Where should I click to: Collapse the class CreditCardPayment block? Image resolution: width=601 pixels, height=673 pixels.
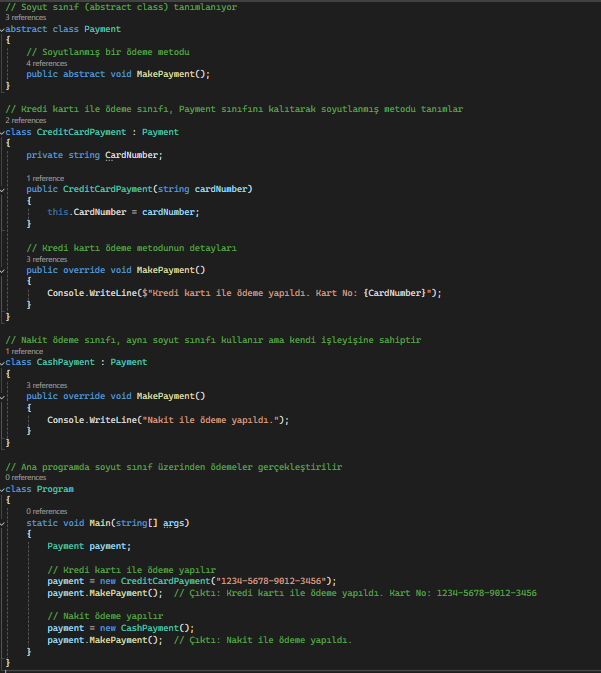click(x=3, y=132)
